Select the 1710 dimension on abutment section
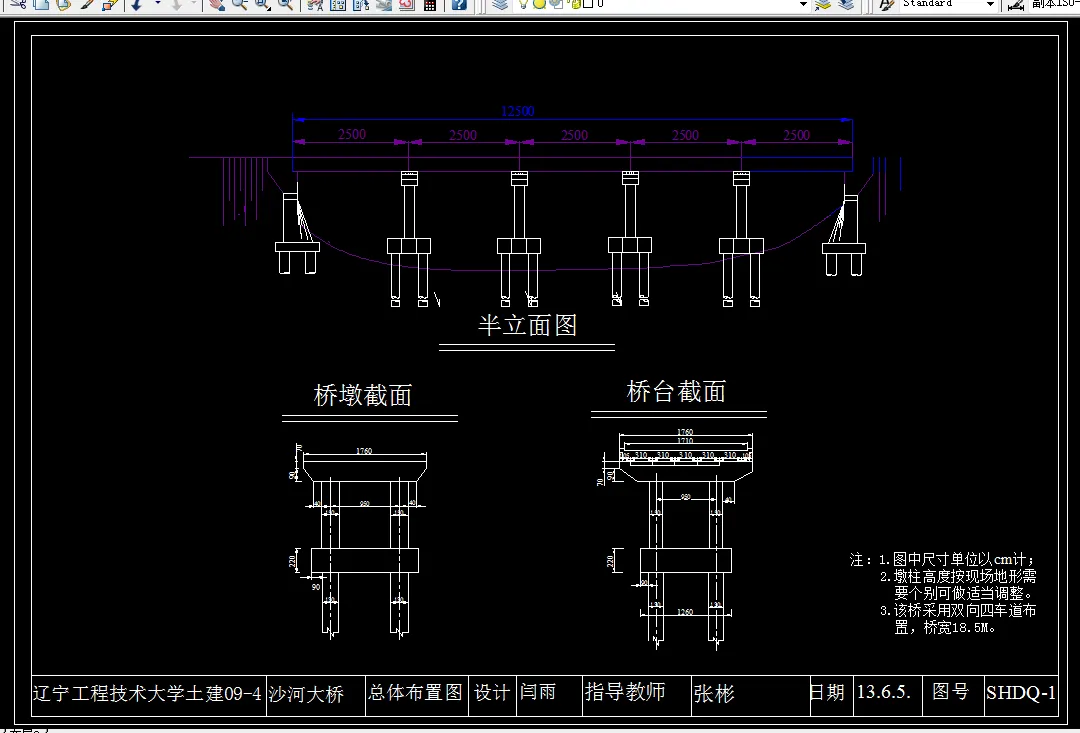The width and height of the screenshot is (1080, 733). click(x=685, y=440)
